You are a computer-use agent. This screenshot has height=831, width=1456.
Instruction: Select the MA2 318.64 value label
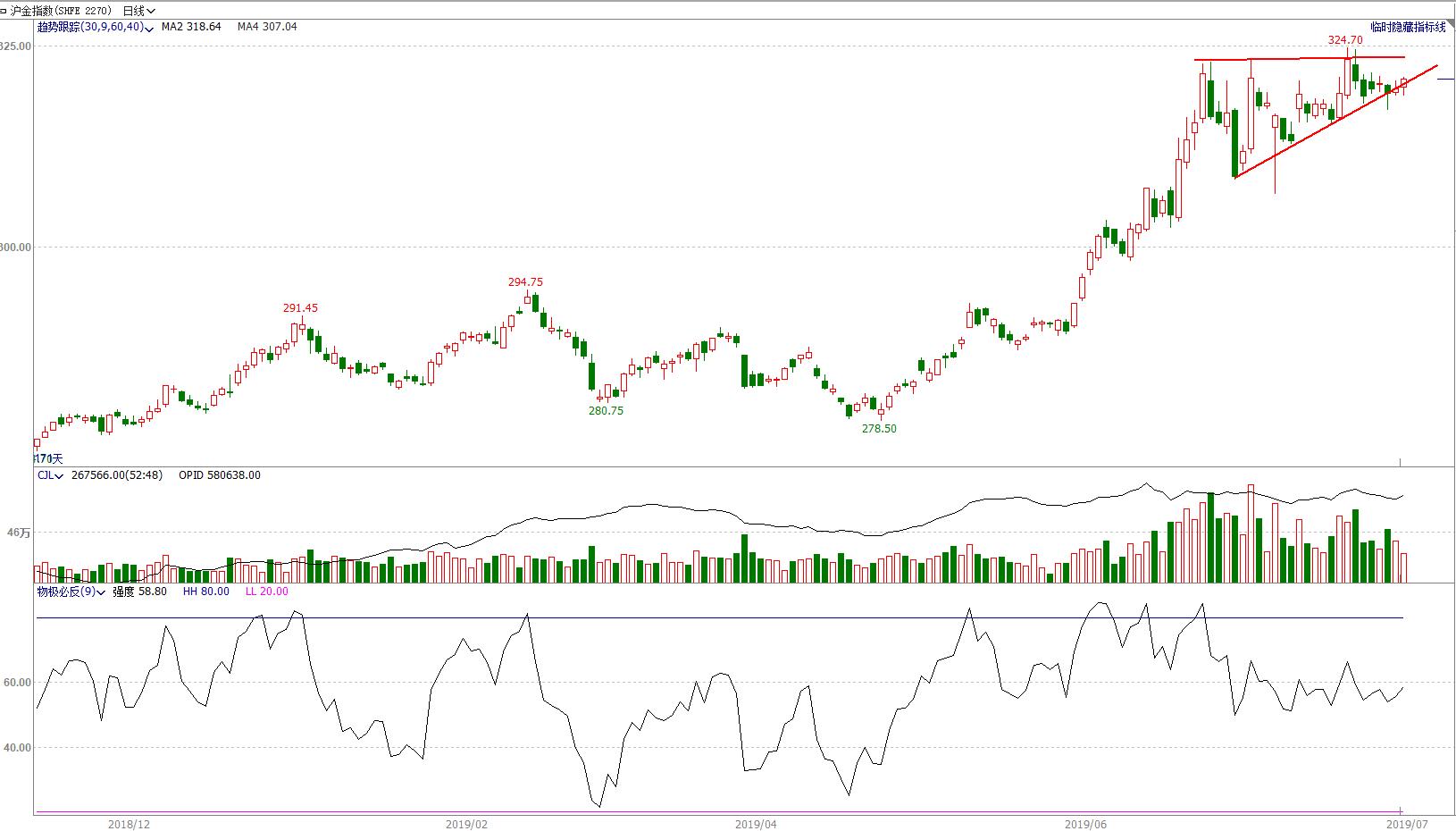191,27
